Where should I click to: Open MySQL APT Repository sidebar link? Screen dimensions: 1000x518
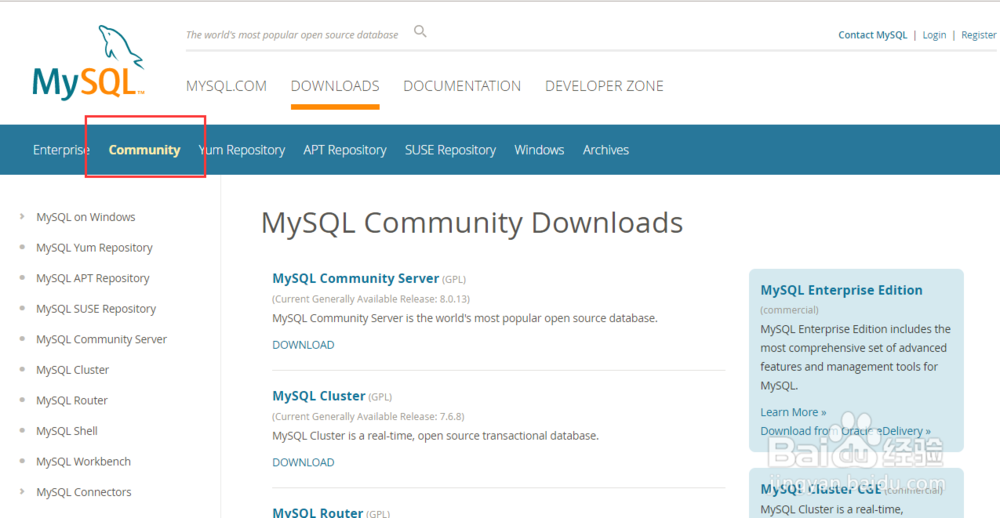[93, 278]
